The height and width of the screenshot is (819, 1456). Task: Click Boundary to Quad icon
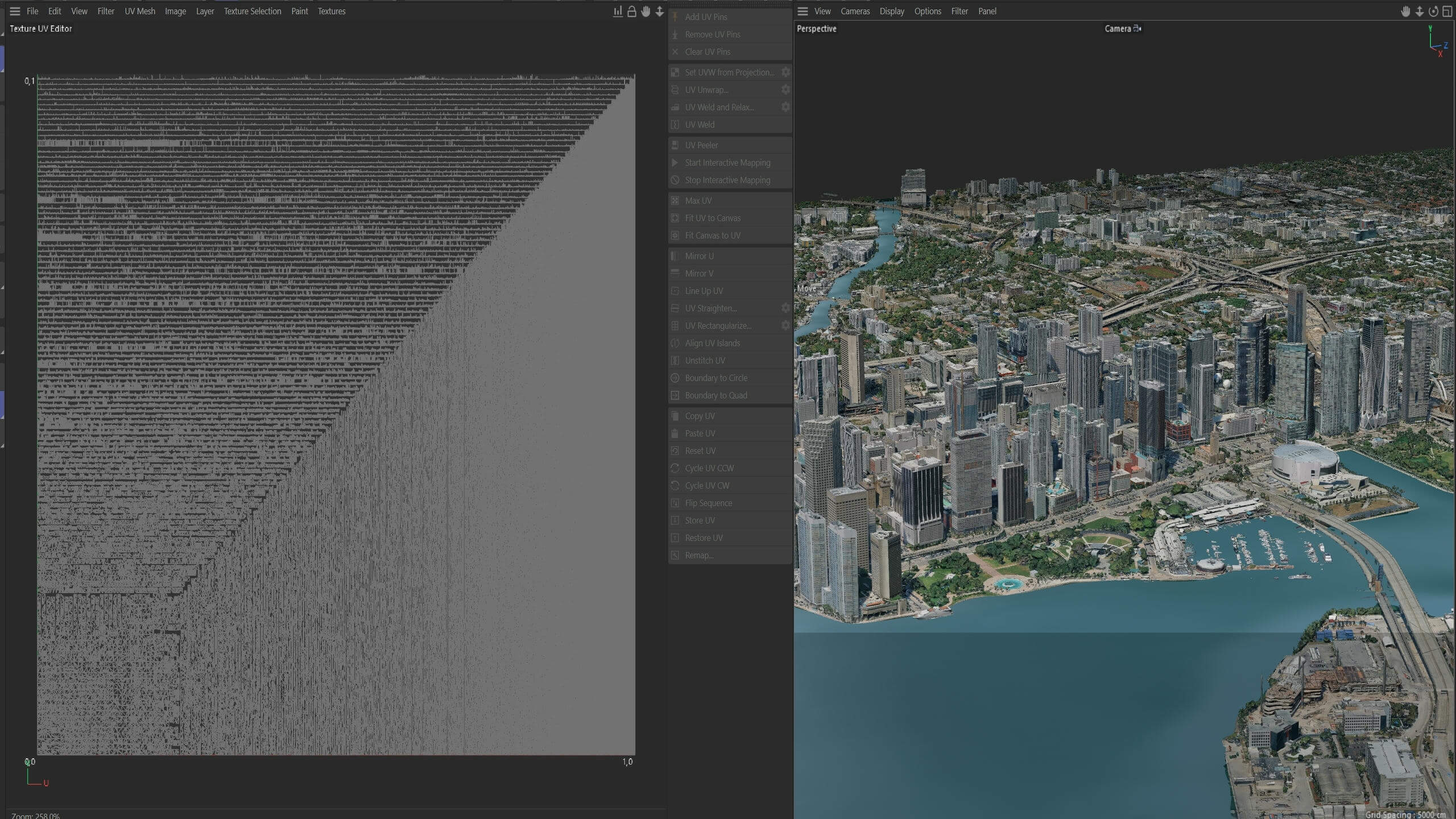pyautogui.click(x=675, y=396)
